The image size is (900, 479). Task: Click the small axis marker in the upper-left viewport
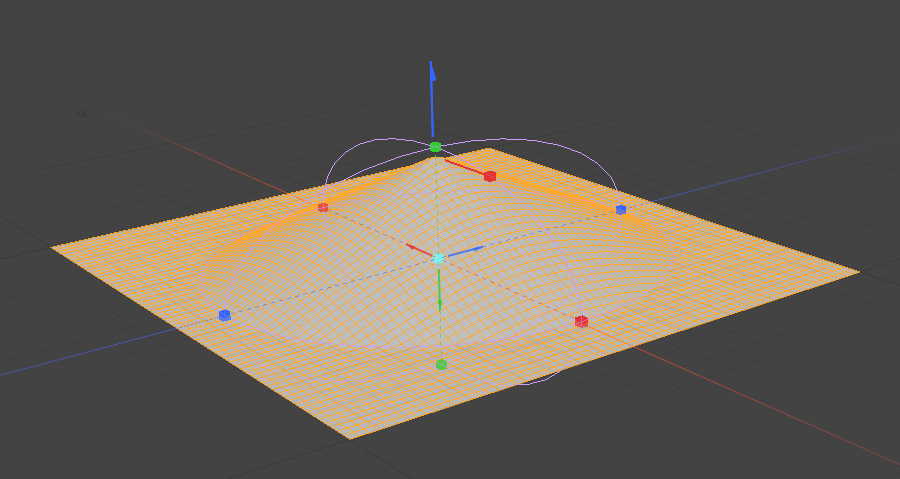pos(82,113)
